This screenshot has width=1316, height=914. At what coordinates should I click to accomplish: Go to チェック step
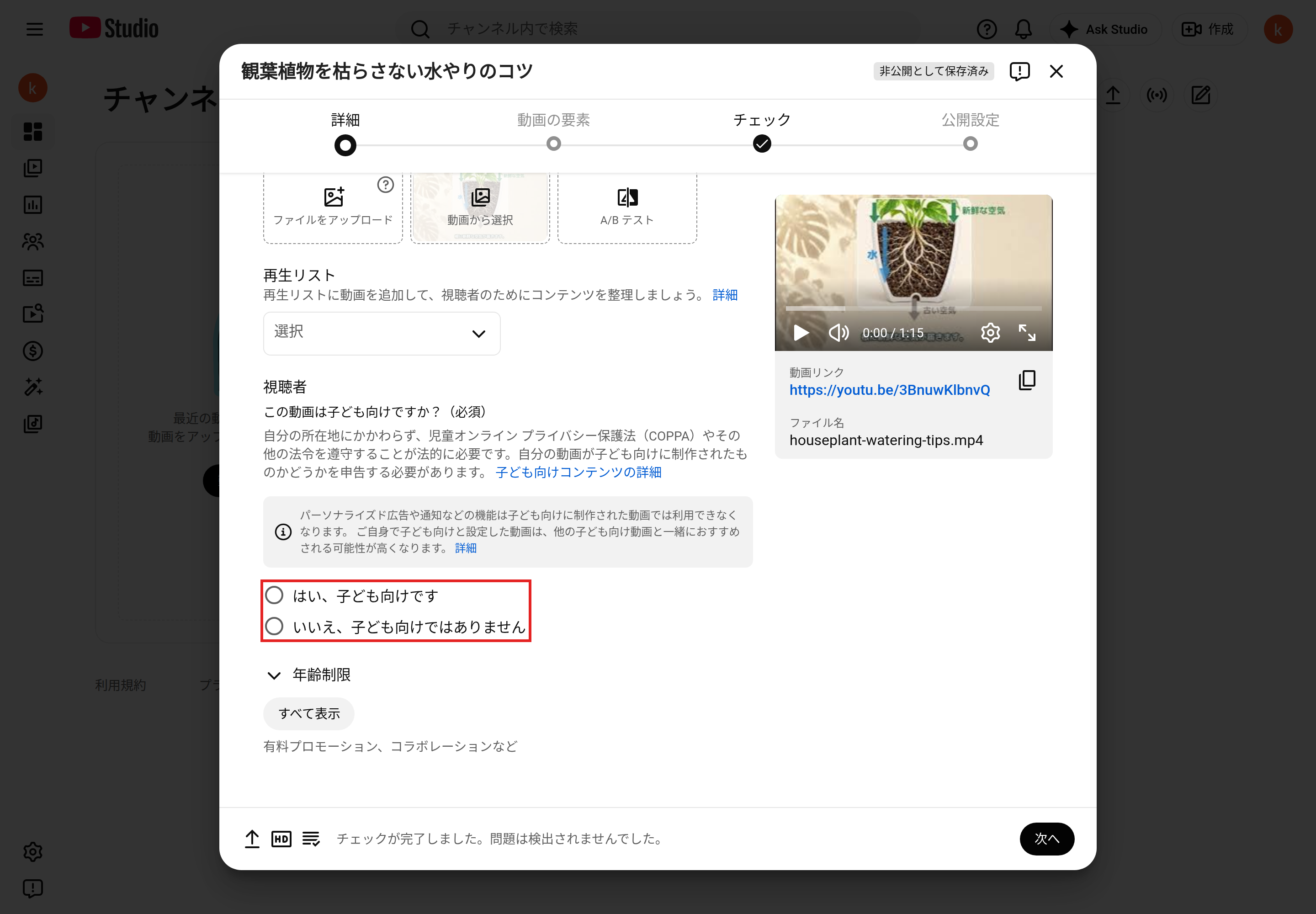point(762,132)
